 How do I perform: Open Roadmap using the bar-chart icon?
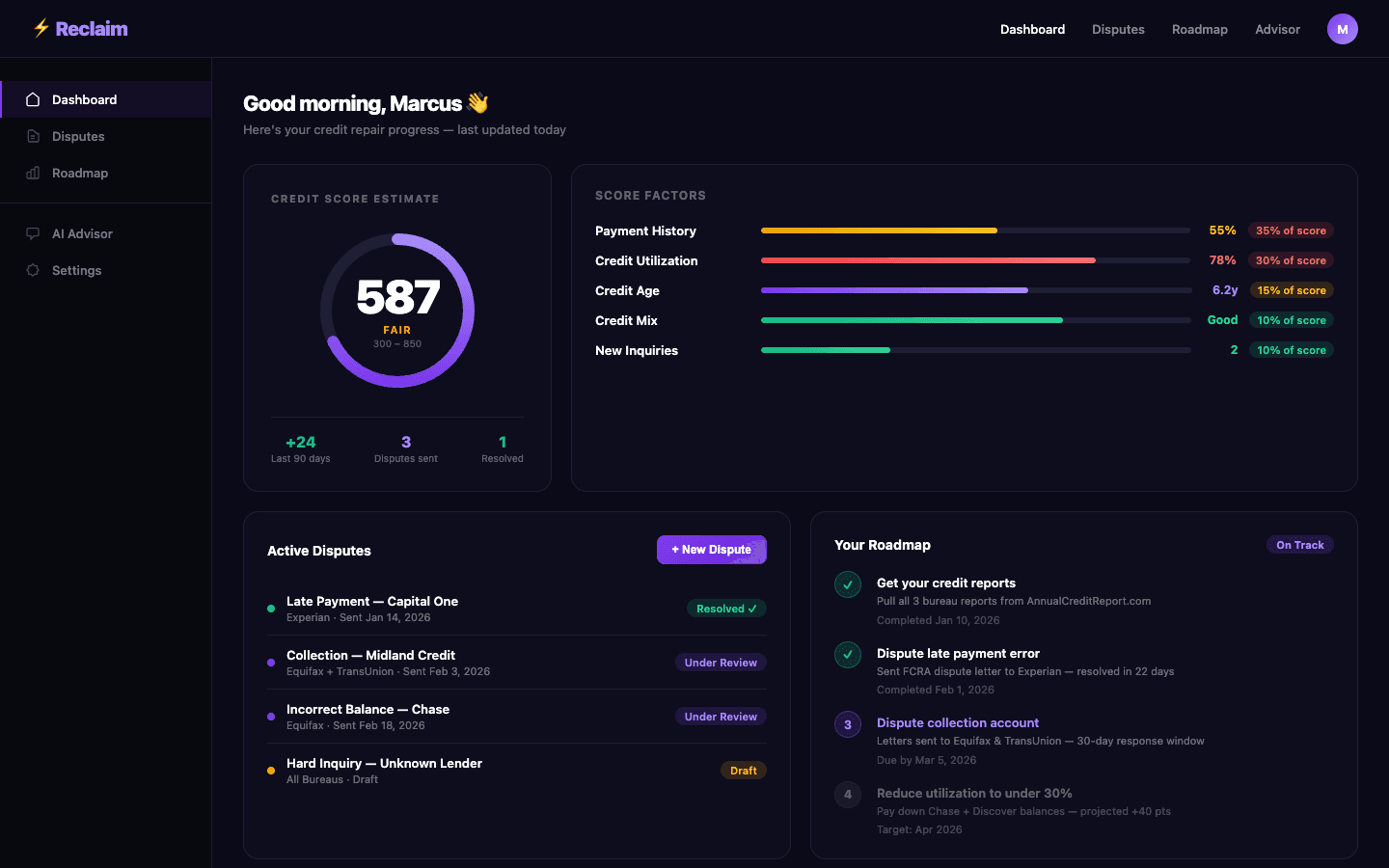(x=33, y=173)
